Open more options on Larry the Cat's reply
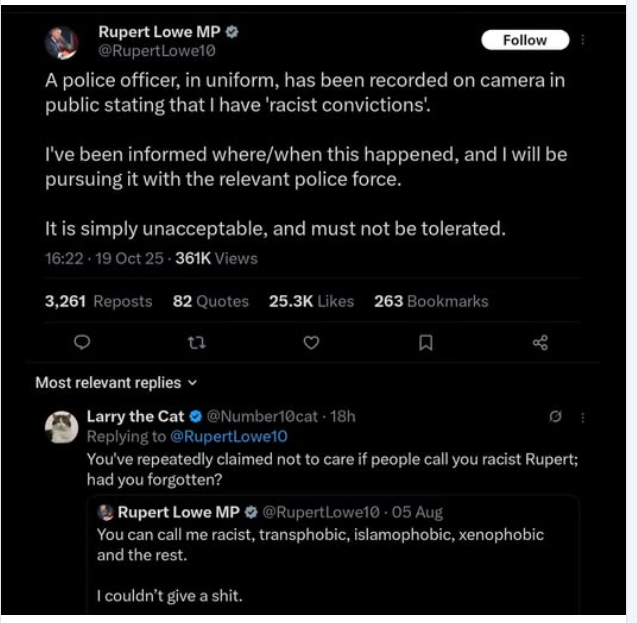Viewport: 637px width, 623px height. point(583,417)
